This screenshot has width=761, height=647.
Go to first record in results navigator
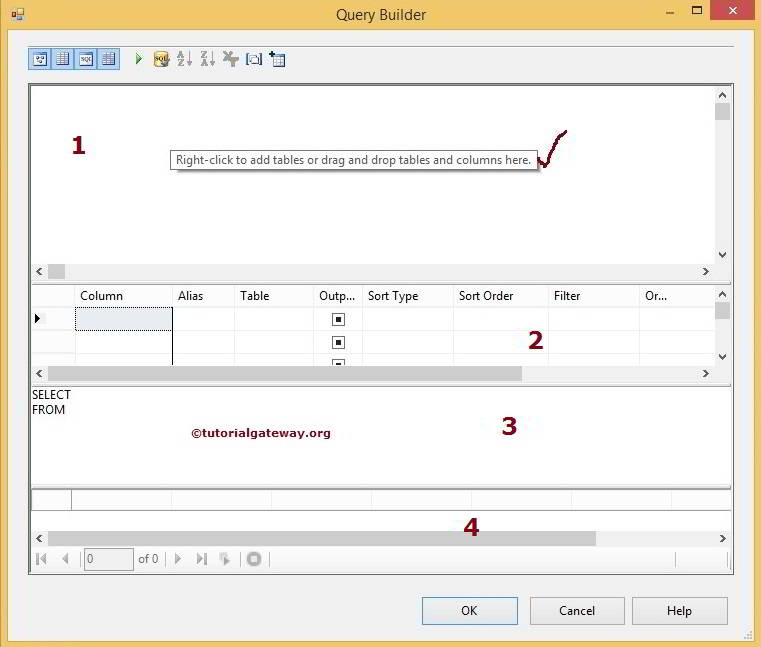point(41,559)
